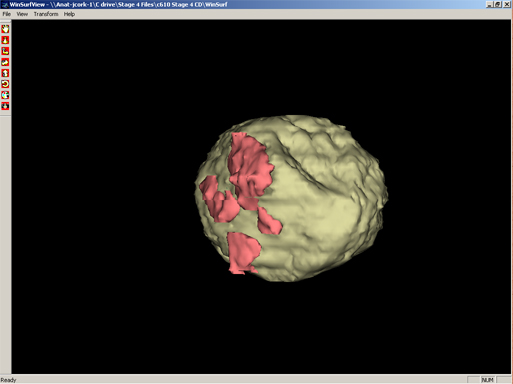Click the WinSurfView title bar app icon
This screenshot has width=513, height=384.
(x=4, y=4)
